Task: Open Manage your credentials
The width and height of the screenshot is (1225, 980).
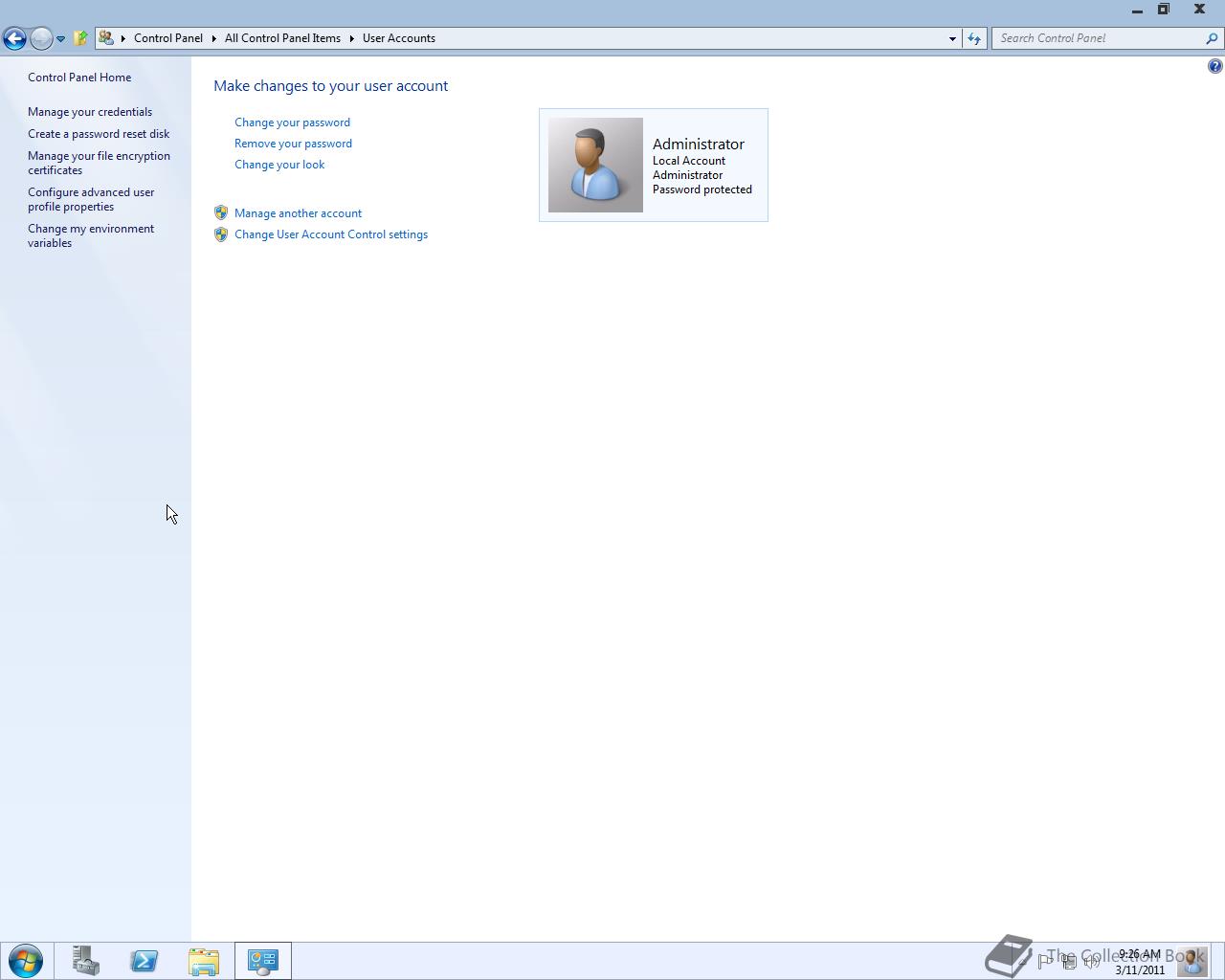Action: point(90,112)
